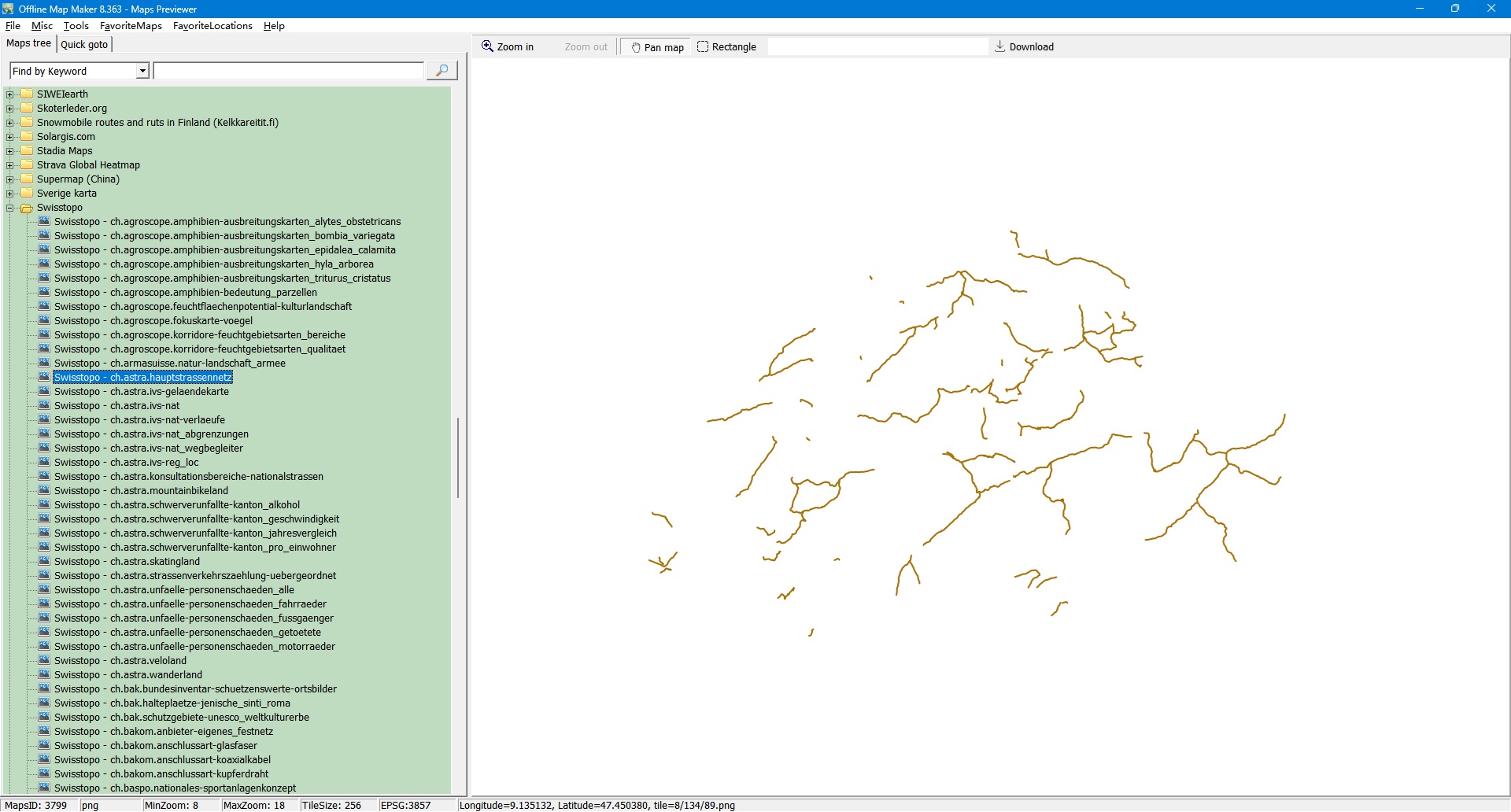This screenshot has width=1511, height=812.
Task: Open the Tools menu
Action: (x=76, y=26)
